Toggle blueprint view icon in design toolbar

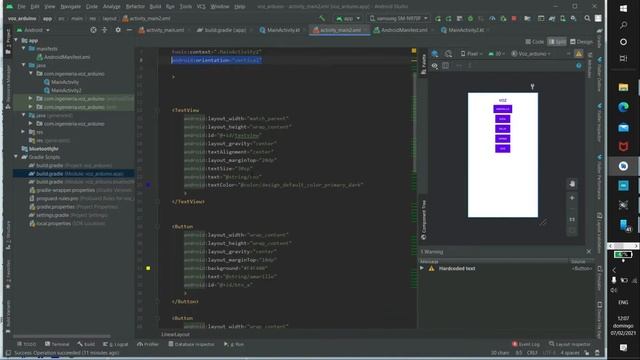click(446, 66)
